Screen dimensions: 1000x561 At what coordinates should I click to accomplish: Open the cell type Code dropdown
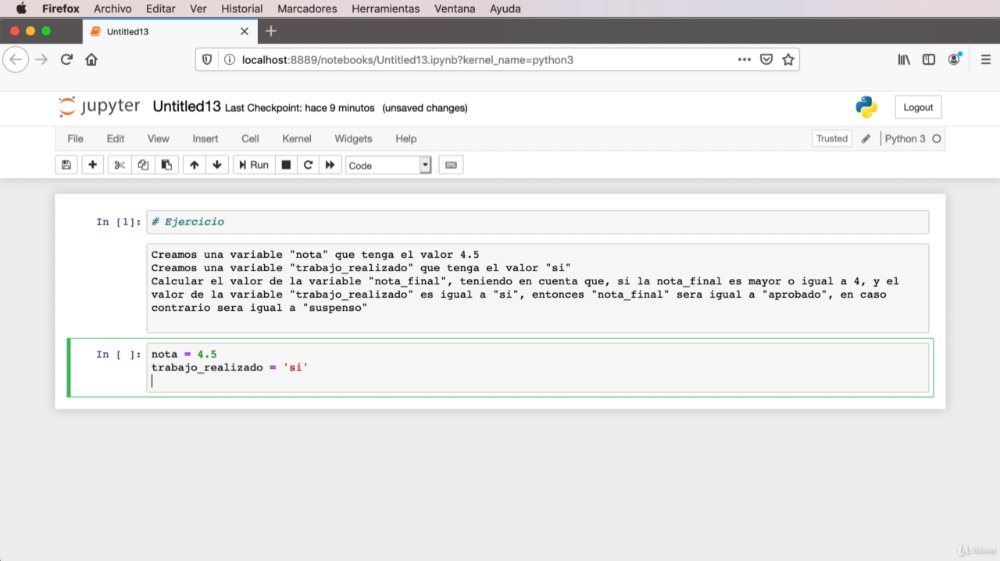[388, 165]
